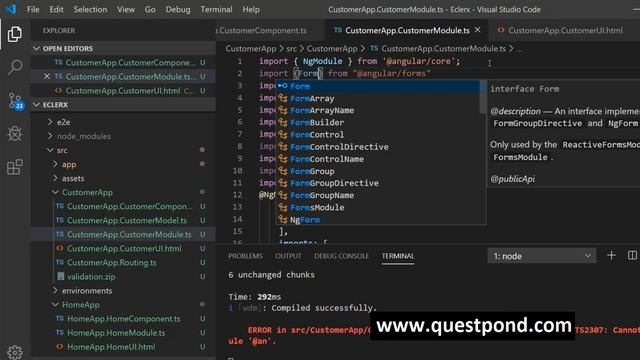Image resolution: width=640 pixels, height=360 pixels.
Task: Open the View menu
Action: (x=126, y=9)
